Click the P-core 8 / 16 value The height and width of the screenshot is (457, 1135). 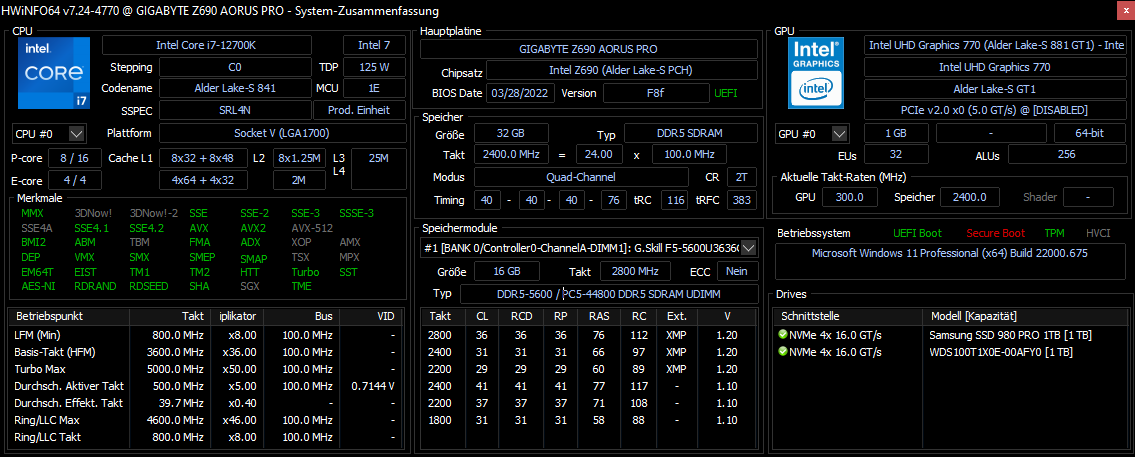[x=75, y=159]
